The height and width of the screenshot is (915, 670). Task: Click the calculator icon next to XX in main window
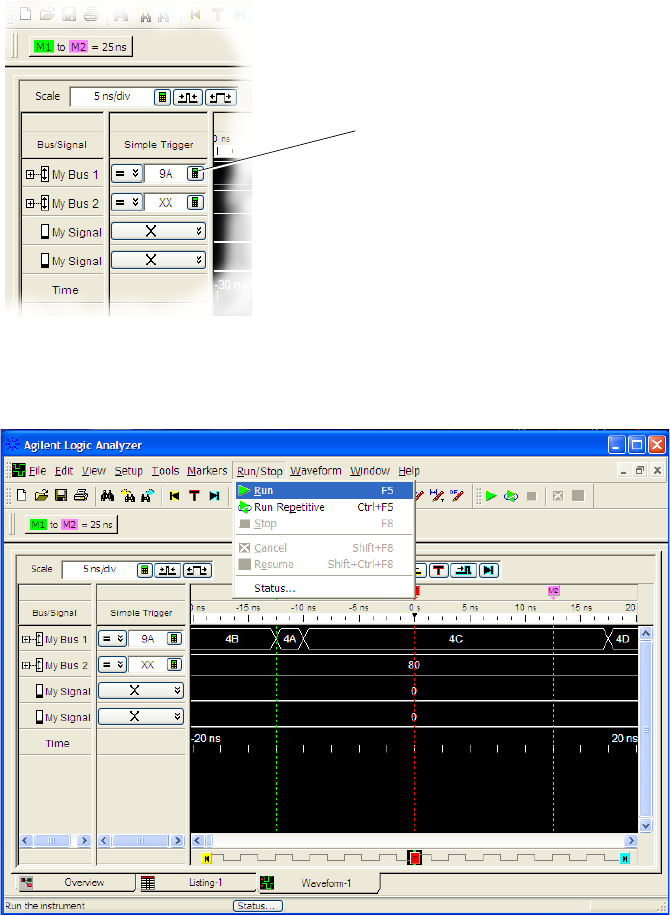[x=174, y=665]
